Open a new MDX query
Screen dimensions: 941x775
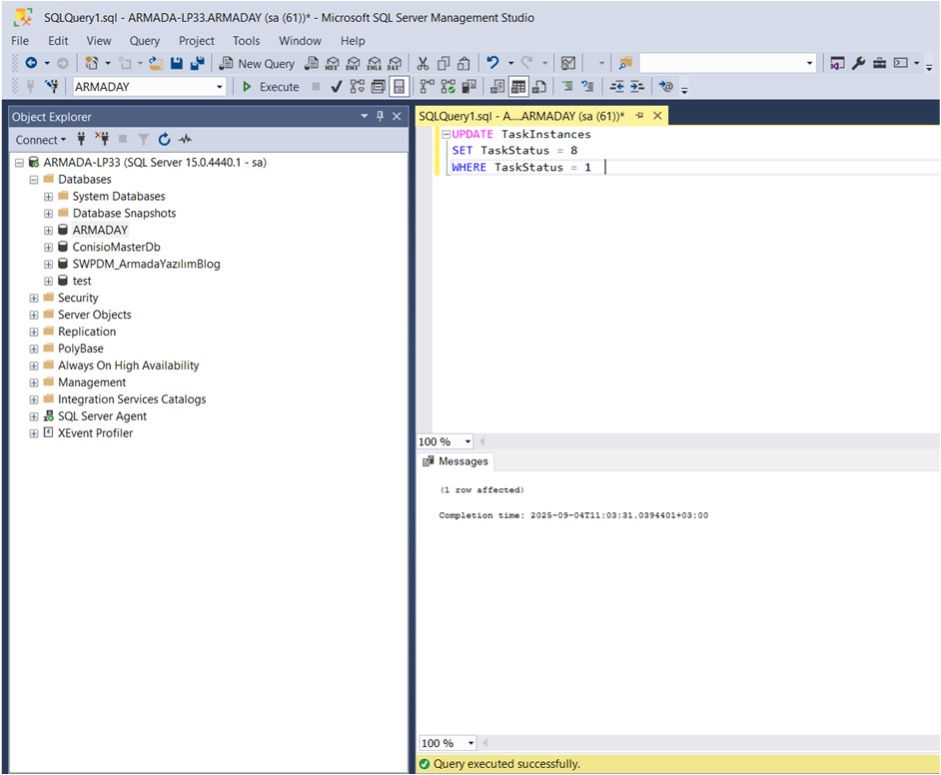[332, 63]
